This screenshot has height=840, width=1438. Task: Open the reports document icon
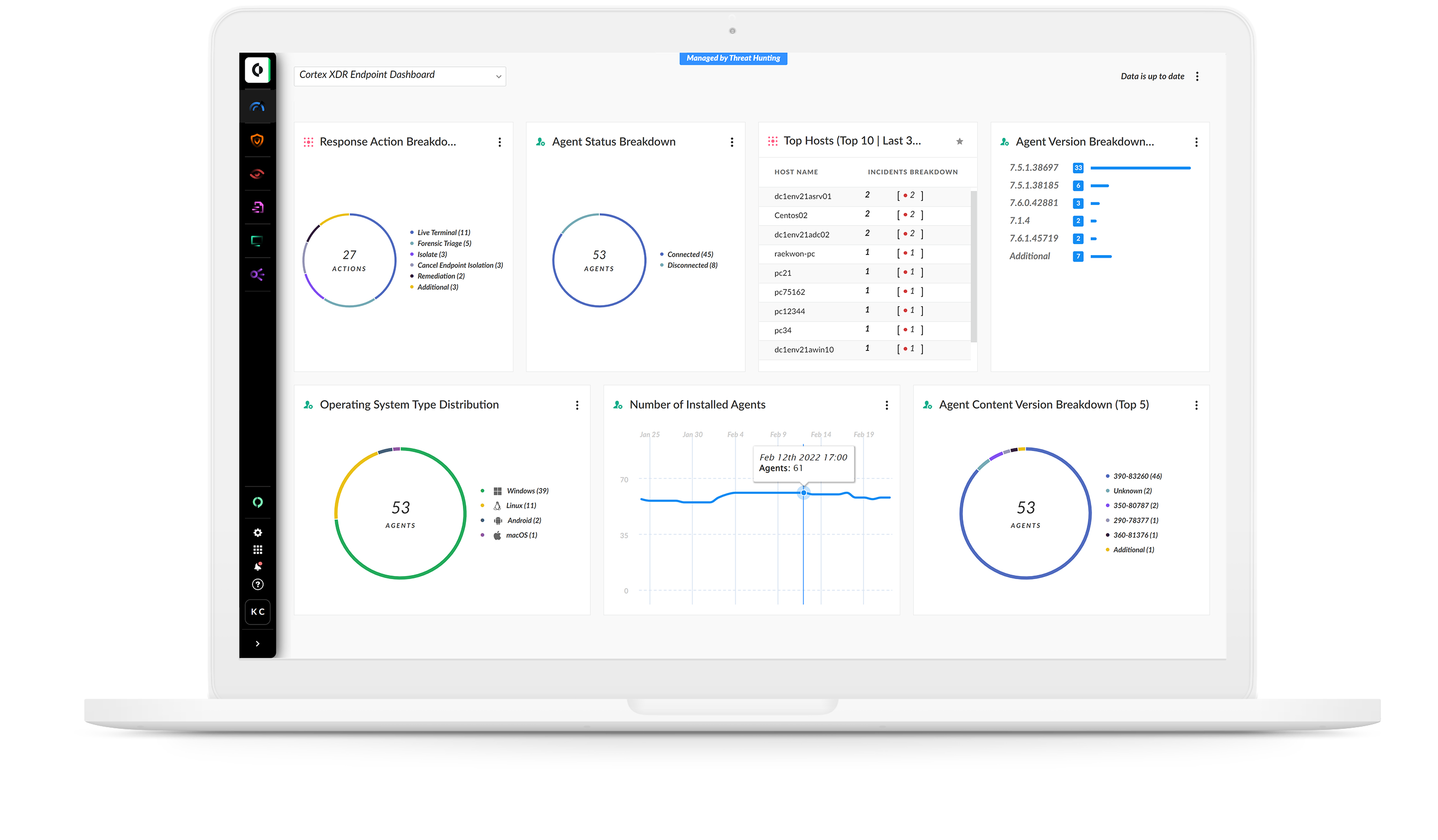pyautogui.click(x=257, y=208)
